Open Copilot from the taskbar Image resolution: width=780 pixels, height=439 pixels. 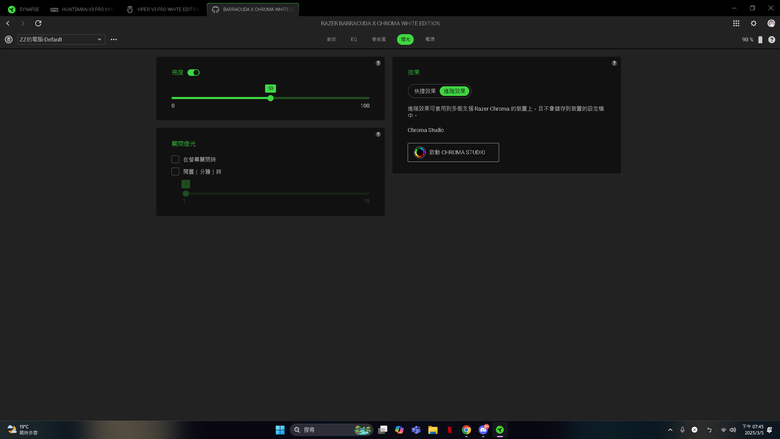pyautogui.click(x=399, y=430)
